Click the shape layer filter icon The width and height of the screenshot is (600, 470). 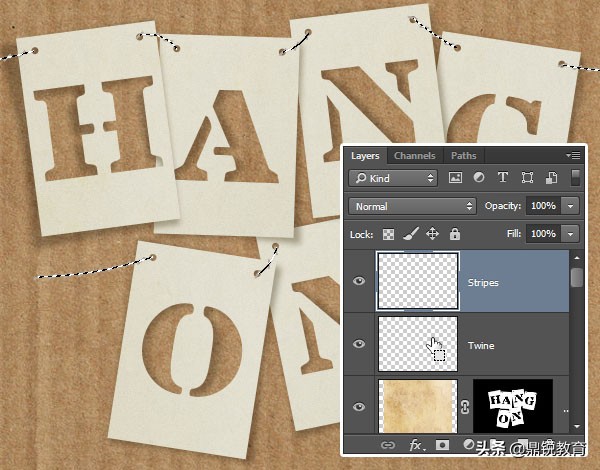click(525, 178)
